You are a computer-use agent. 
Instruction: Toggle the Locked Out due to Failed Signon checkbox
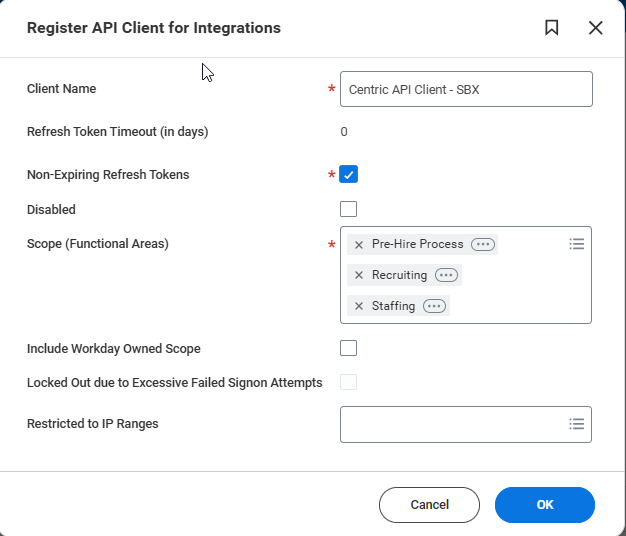coord(349,382)
